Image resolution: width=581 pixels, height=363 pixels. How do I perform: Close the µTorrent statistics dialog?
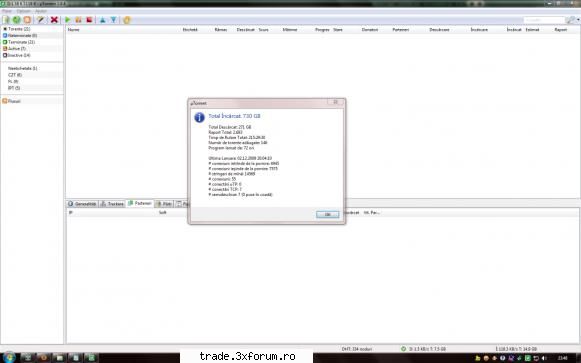pos(335,102)
